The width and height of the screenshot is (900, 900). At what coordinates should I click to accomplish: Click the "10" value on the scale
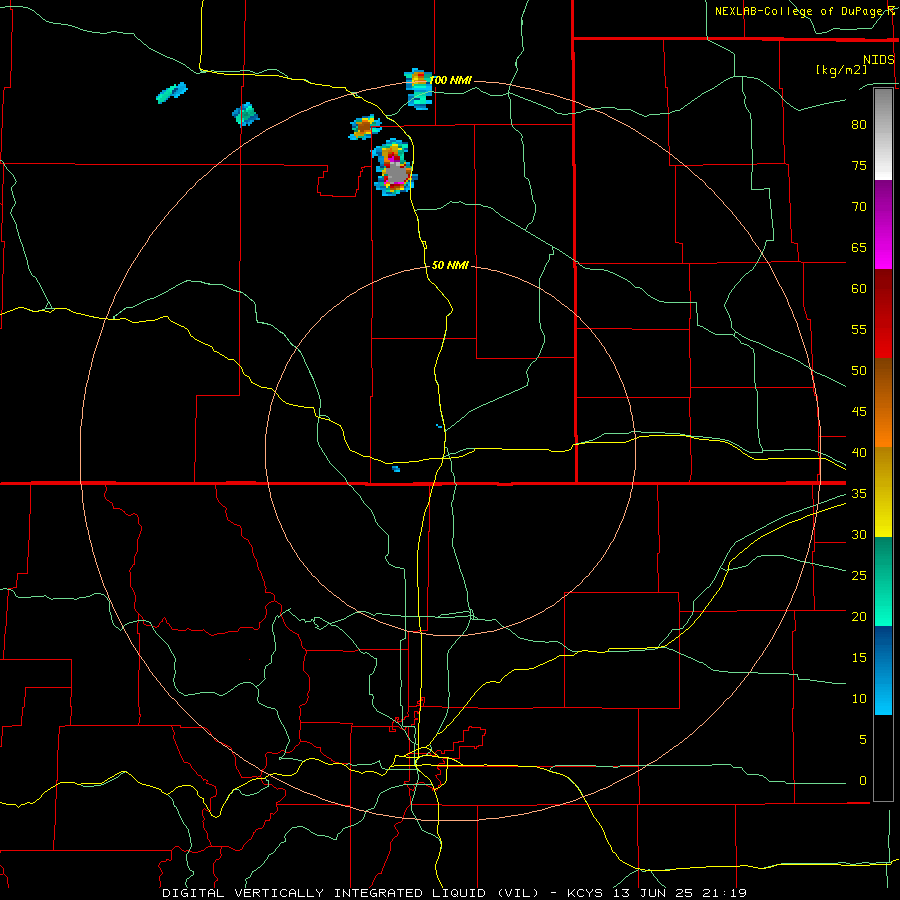tap(859, 699)
